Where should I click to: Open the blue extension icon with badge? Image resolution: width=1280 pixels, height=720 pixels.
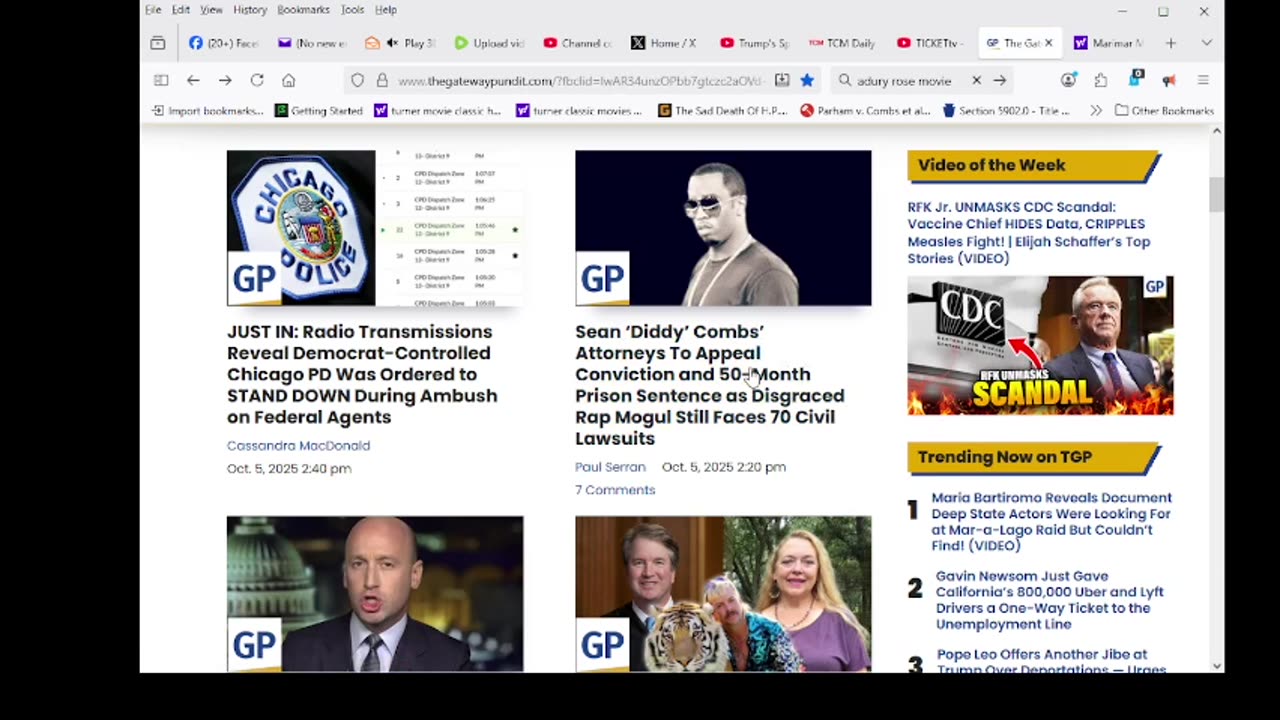coord(1135,79)
